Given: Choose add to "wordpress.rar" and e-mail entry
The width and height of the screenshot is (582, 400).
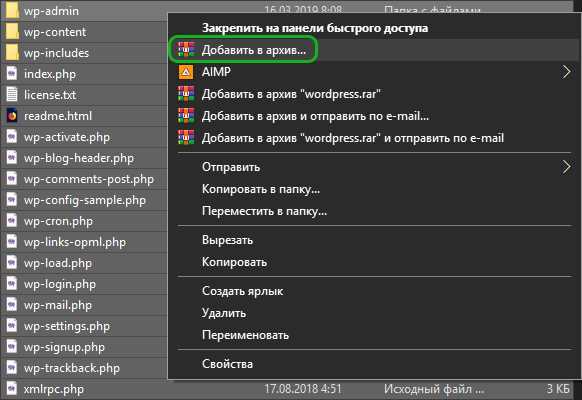Looking at the screenshot, I should coord(353,138).
